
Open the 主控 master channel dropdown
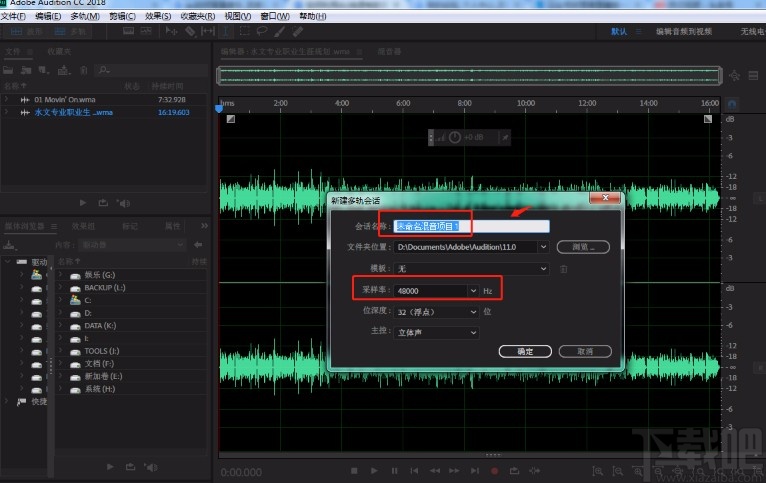coord(473,332)
